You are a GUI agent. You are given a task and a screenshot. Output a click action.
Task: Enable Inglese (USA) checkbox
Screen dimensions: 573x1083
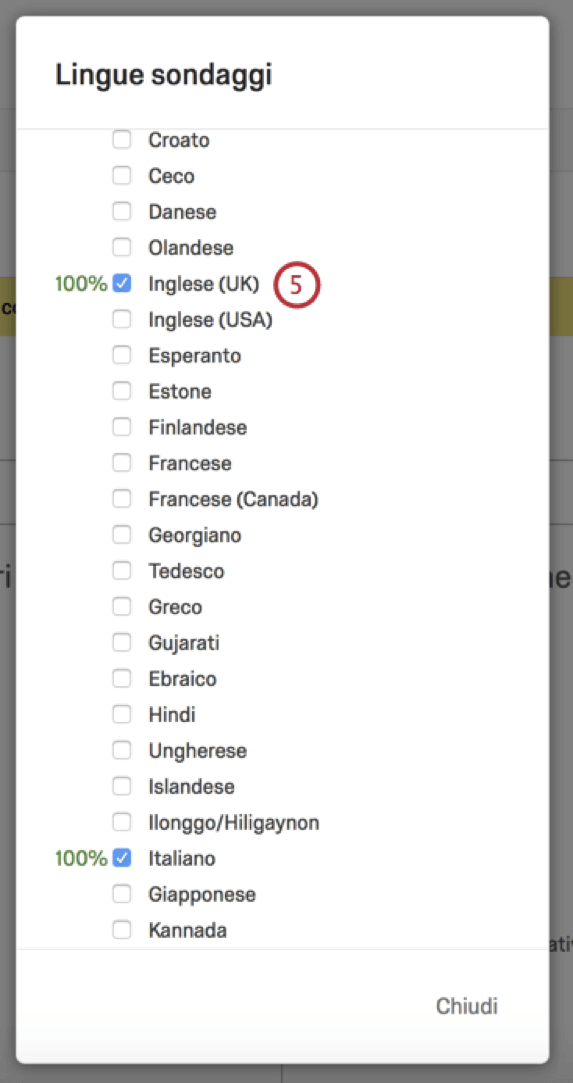coord(122,320)
